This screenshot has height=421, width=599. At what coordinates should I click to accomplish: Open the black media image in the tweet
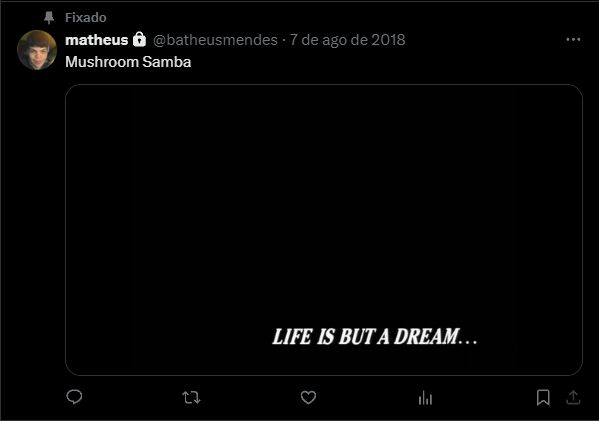[x=324, y=230]
